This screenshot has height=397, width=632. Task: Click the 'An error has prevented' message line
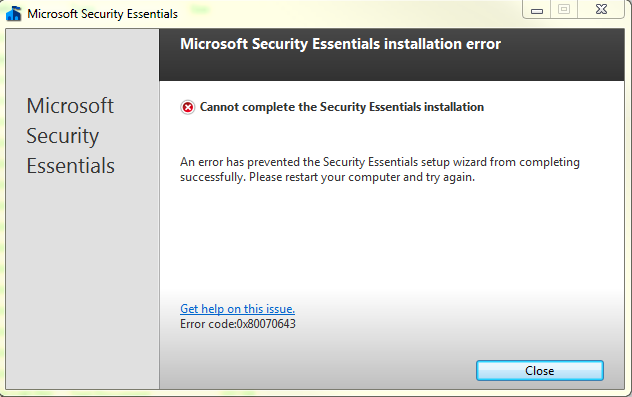point(380,162)
